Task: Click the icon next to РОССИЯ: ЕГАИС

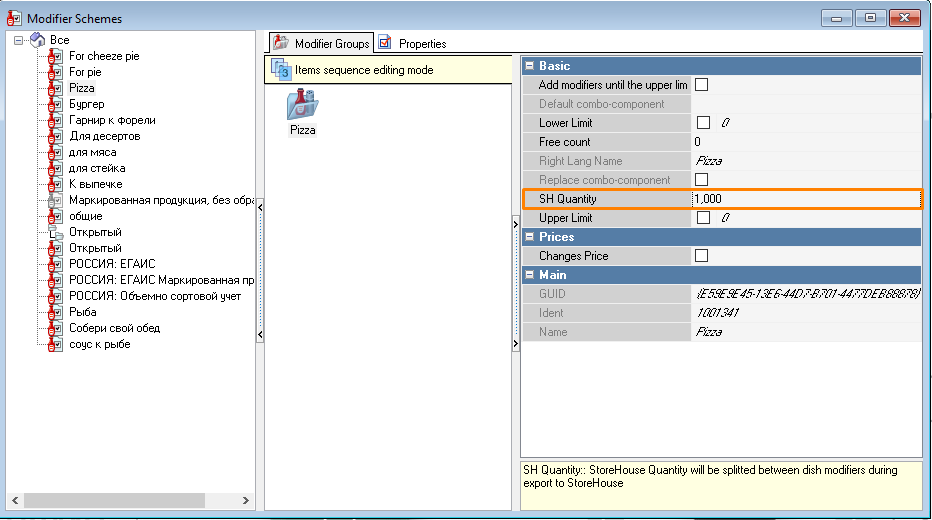Action: [55, 264]
